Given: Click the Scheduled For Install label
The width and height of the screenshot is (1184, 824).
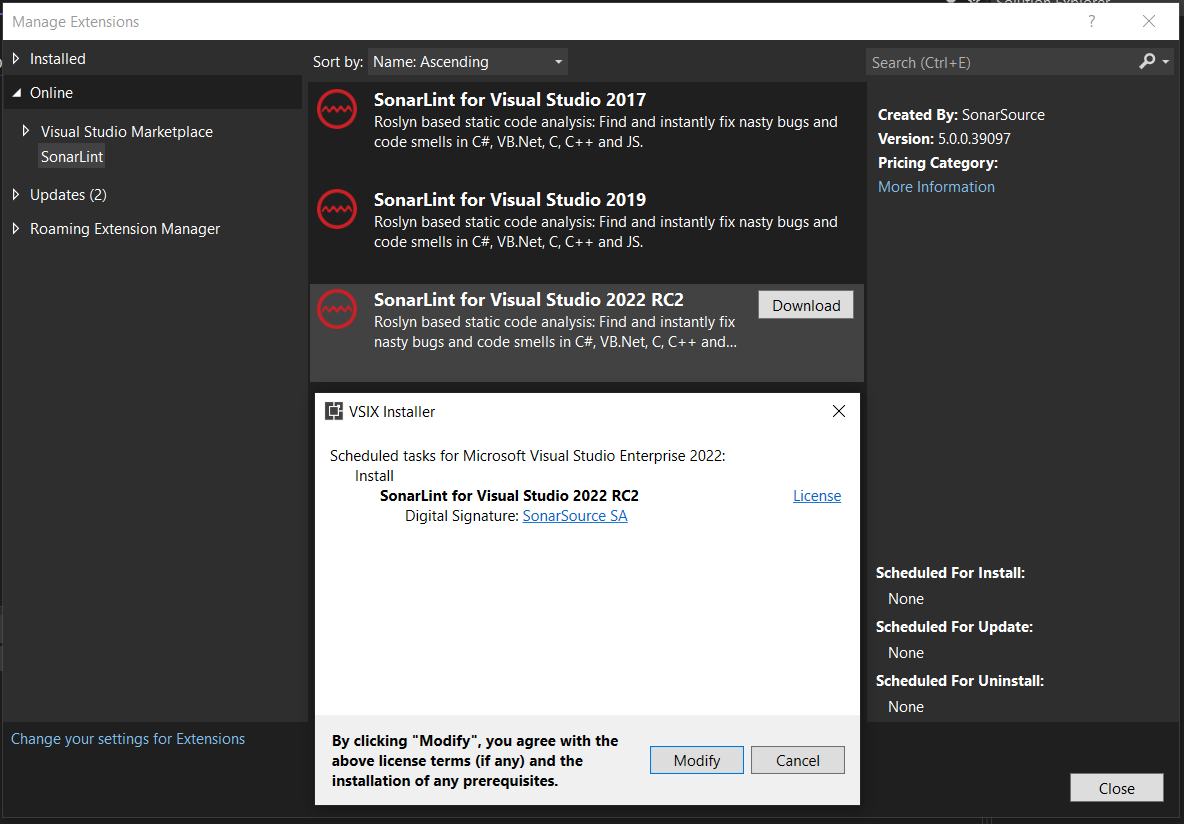Looking at the screenshot, I should 950,573.
